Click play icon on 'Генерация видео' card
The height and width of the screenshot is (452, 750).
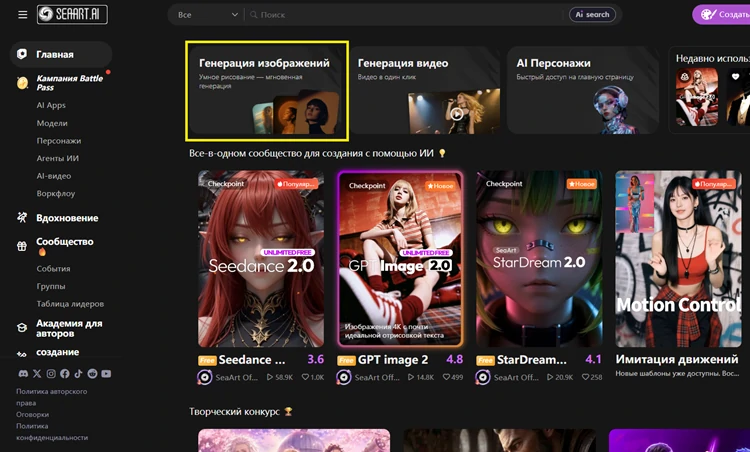click(457, 114)
